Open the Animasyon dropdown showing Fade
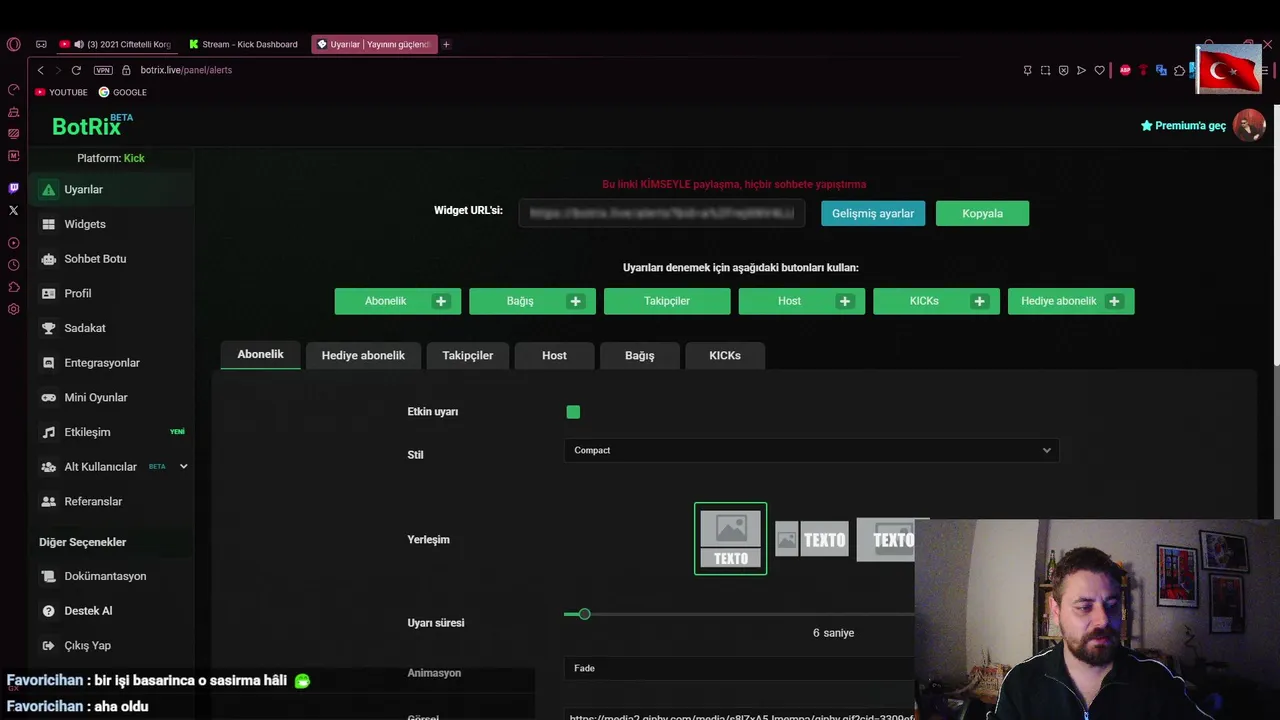The height and width of the screenshot is (720, 1280). point(740,668)
